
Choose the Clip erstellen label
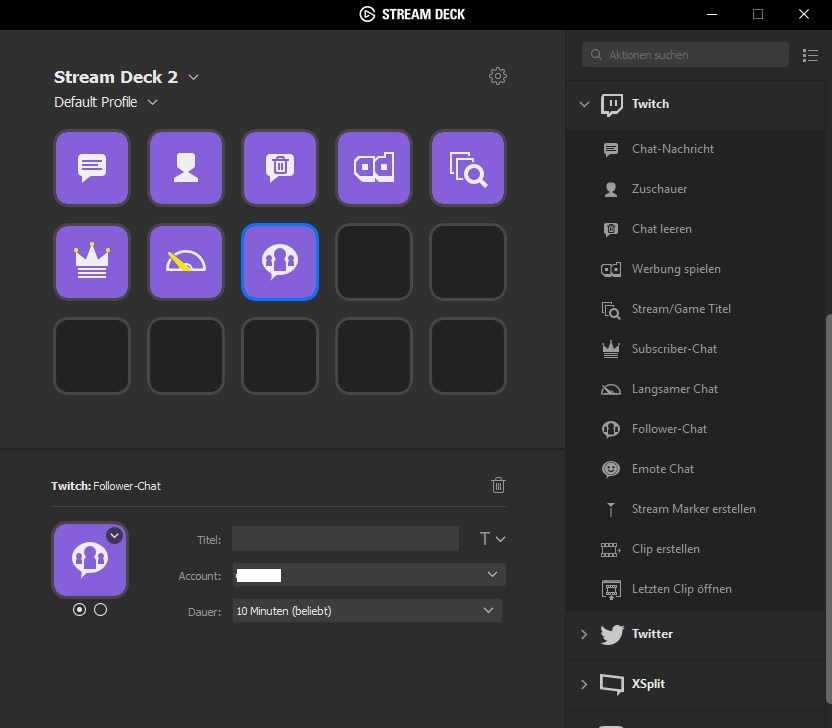click(665, 549)
